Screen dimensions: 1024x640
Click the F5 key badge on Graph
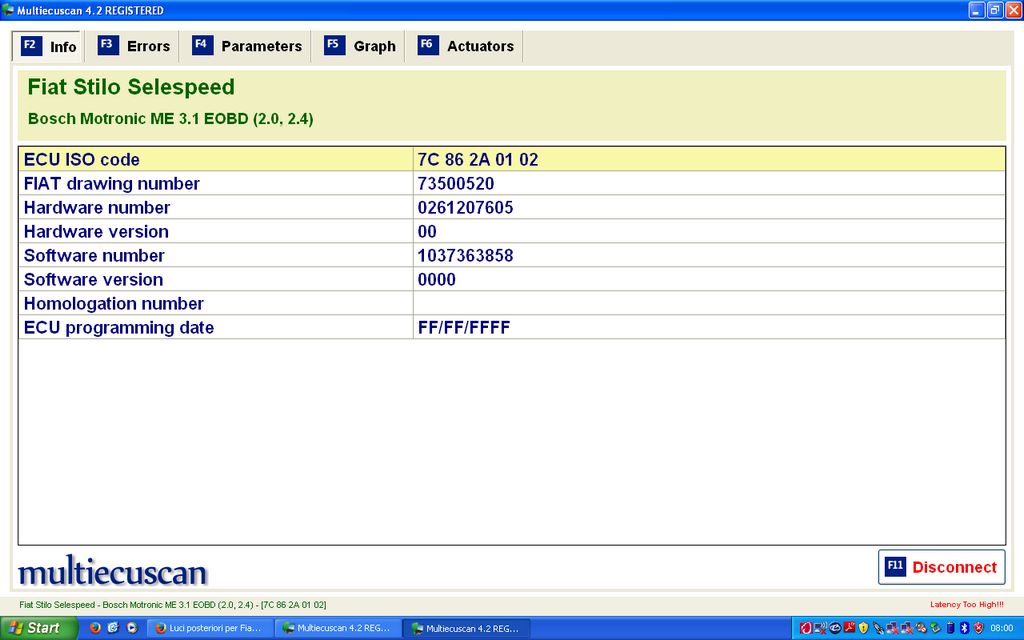point(334,45)
